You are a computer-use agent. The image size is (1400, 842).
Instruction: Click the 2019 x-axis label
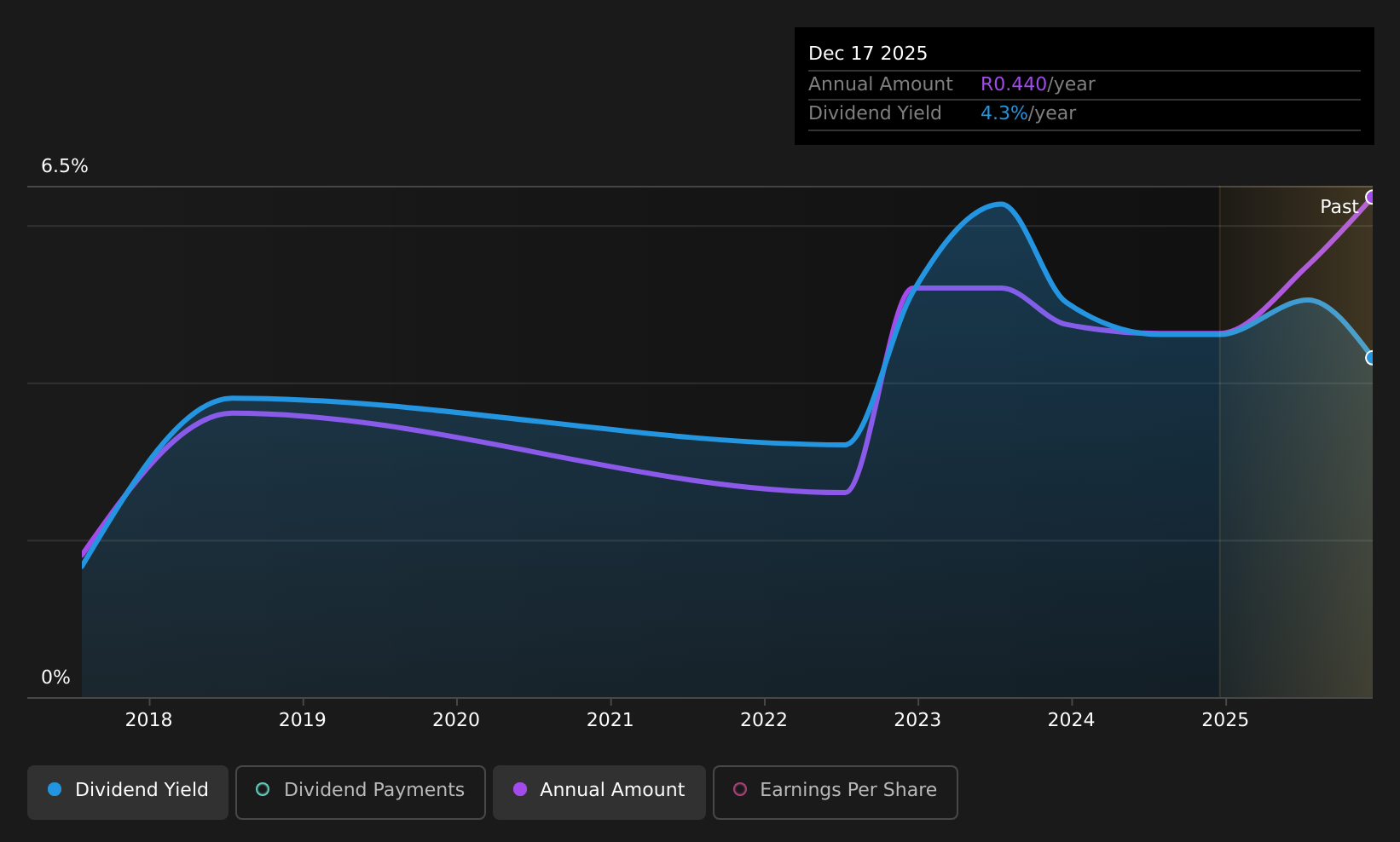coord(303,720)
